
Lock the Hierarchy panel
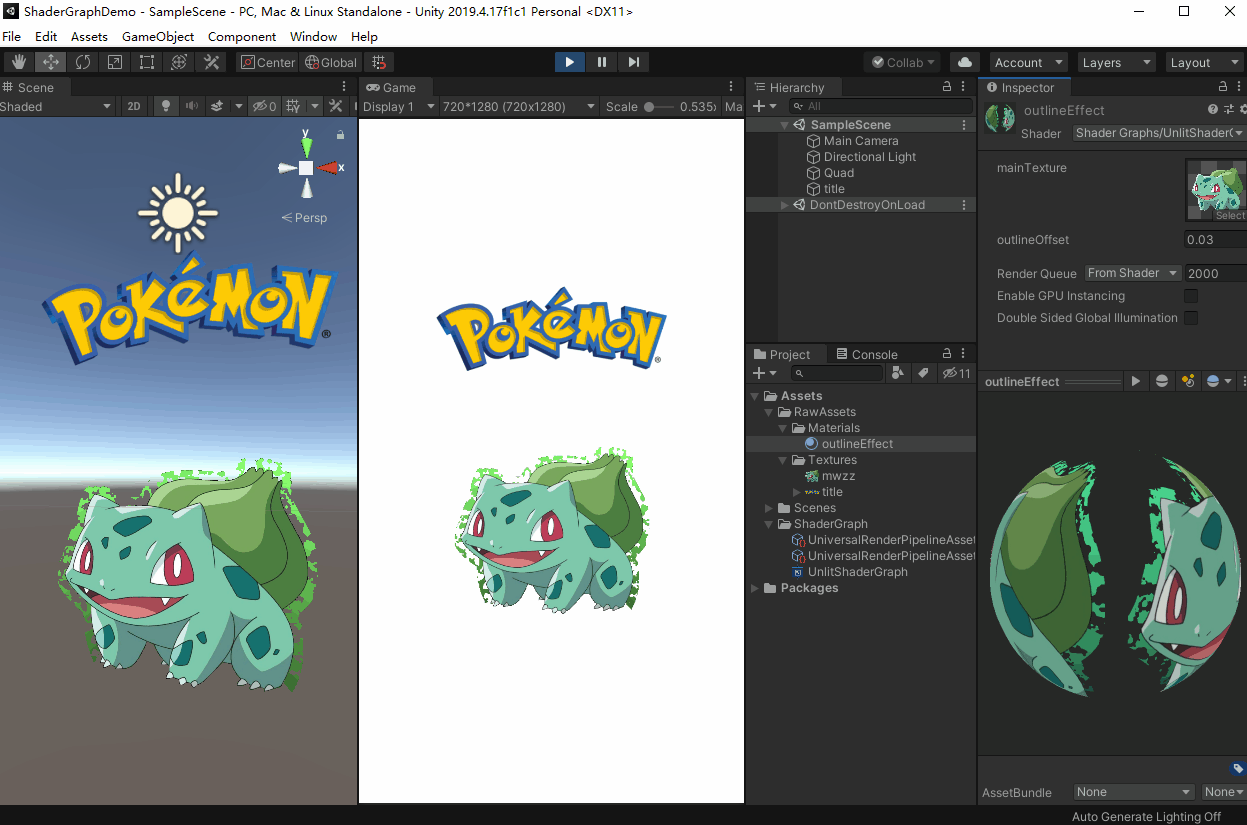click(947, 87)
